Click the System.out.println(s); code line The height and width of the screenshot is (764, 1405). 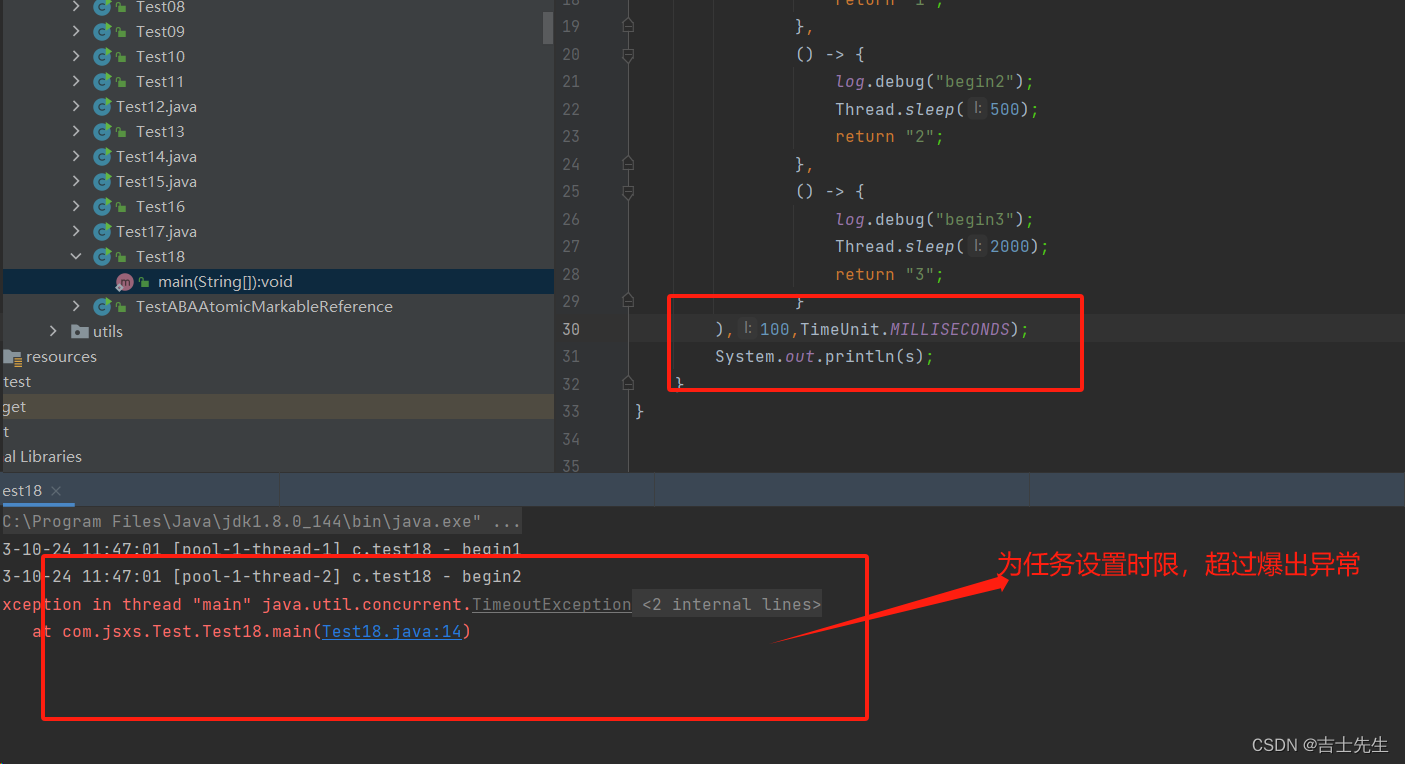[x=824, y=356]
